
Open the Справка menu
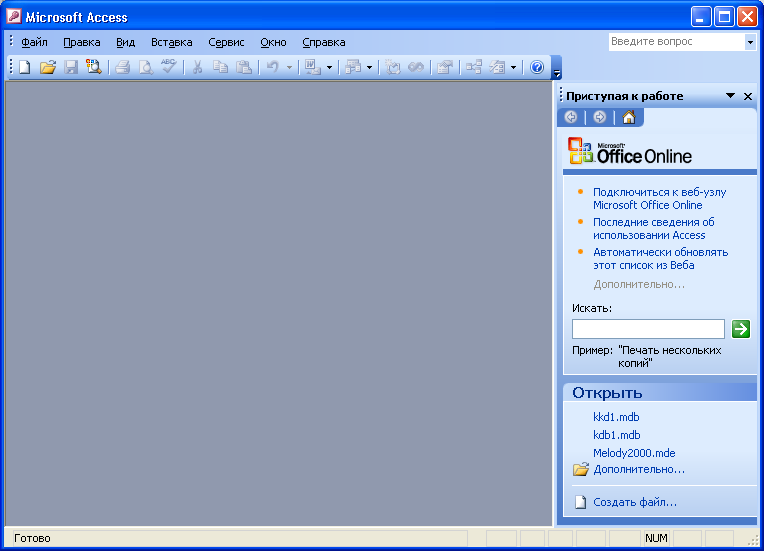[x=324, y=42]
